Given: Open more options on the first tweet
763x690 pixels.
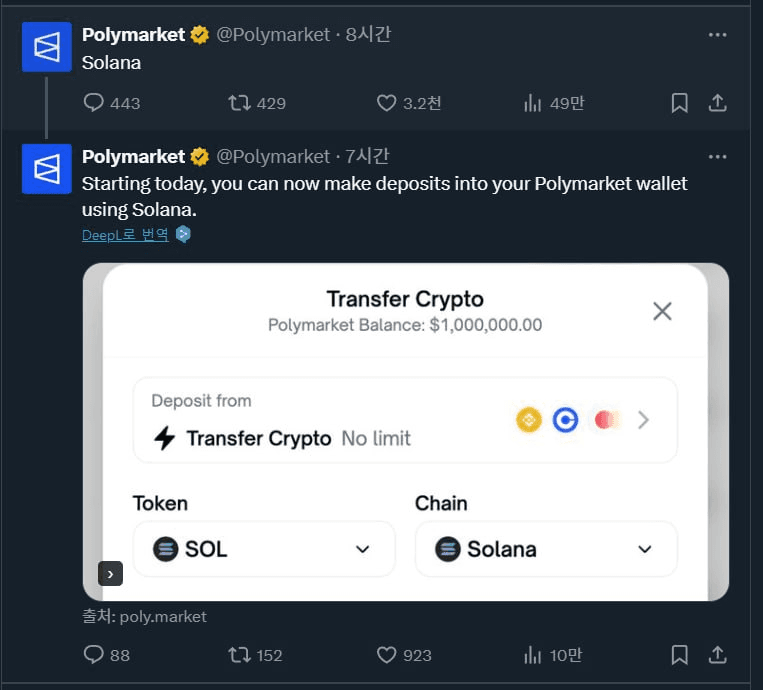Looking at the screenshot, I should pyautogui.click(x=717, y=35).
